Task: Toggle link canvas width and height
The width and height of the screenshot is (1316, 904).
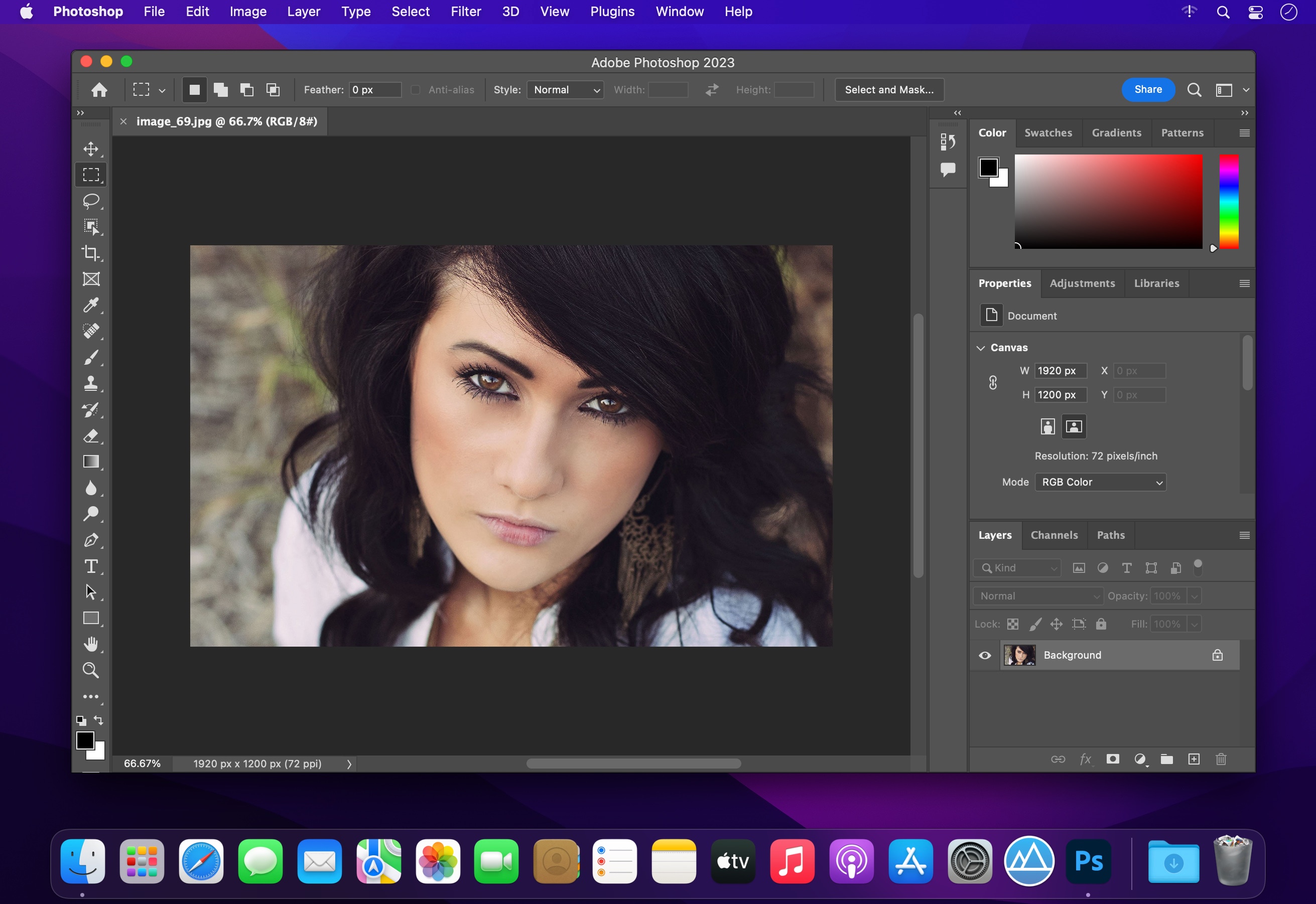Action: click(x=992, y=383)
